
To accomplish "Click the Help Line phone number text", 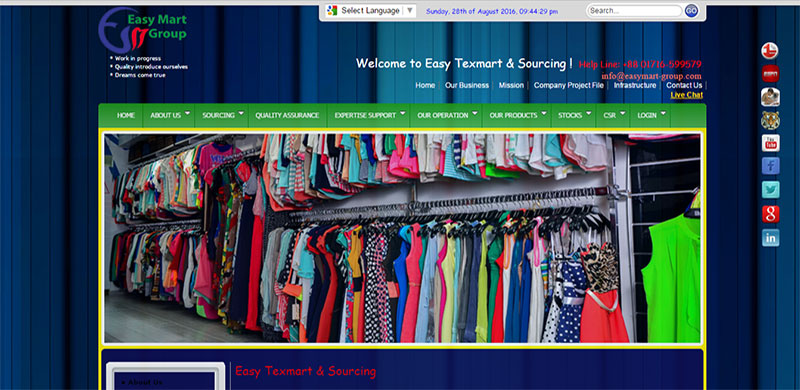I will pos(640,64).
